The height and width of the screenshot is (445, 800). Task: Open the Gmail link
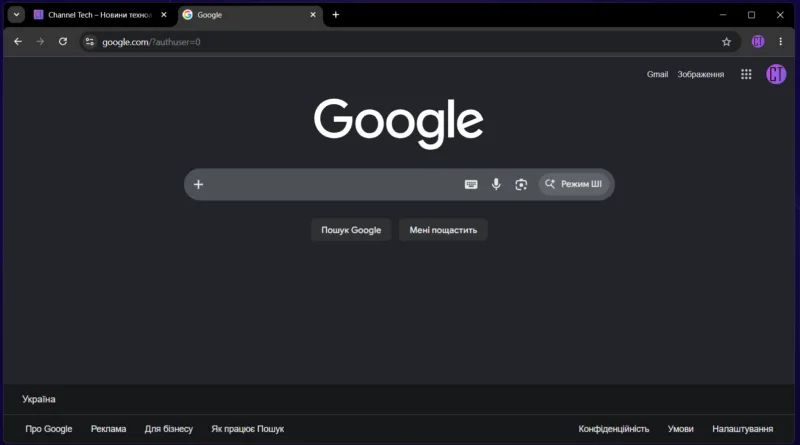click(x=657, y=75)
